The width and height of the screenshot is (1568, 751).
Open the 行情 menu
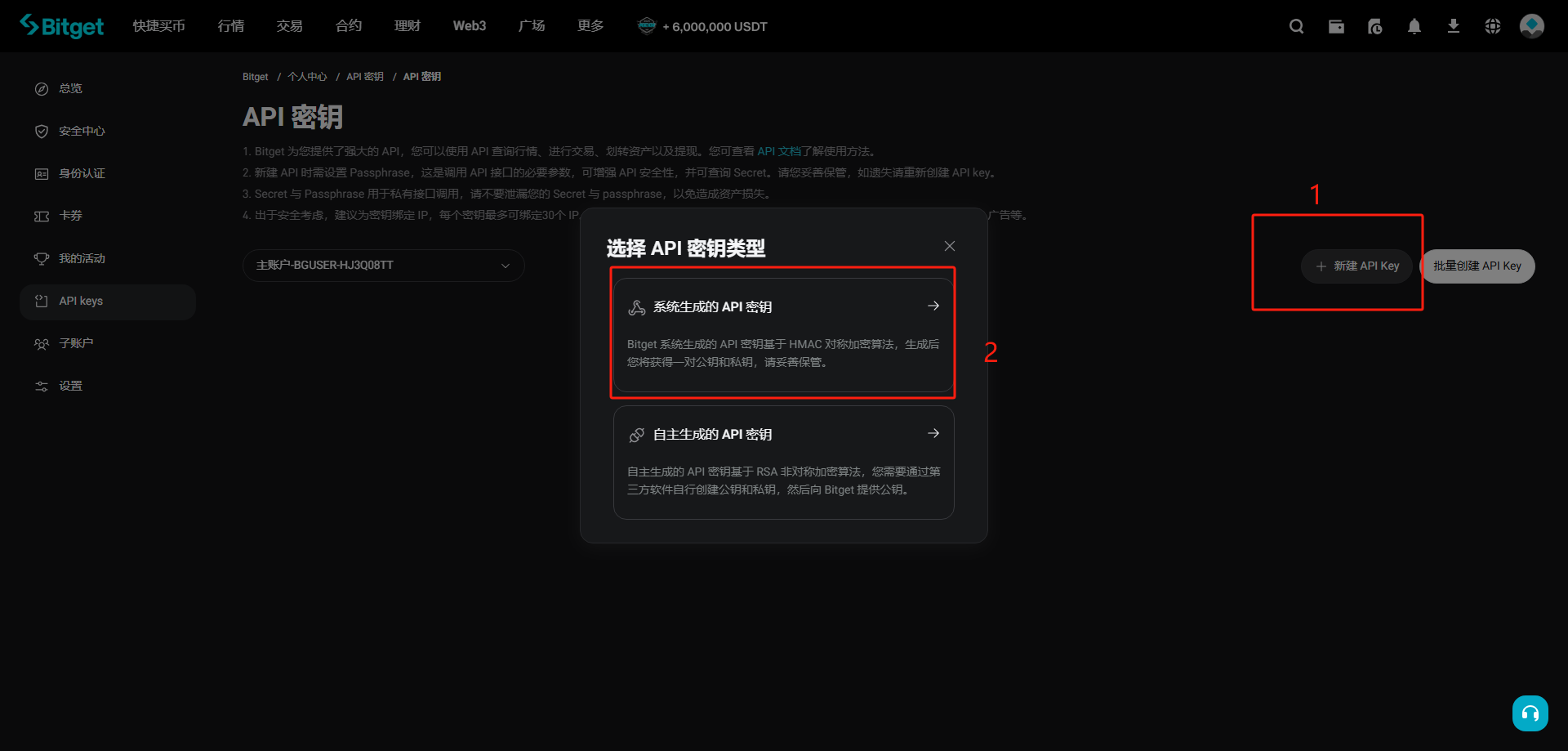pyautogui.click(x=231, y=26)
